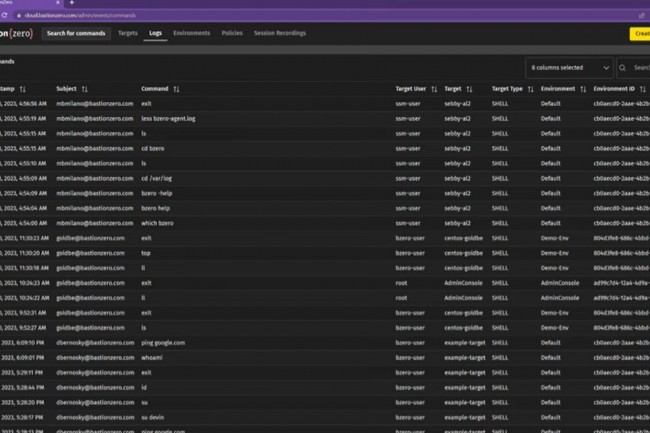Sort by the Target Type column arrows
The width and height of the screenshot is (650, 433).
click(531, 89)
